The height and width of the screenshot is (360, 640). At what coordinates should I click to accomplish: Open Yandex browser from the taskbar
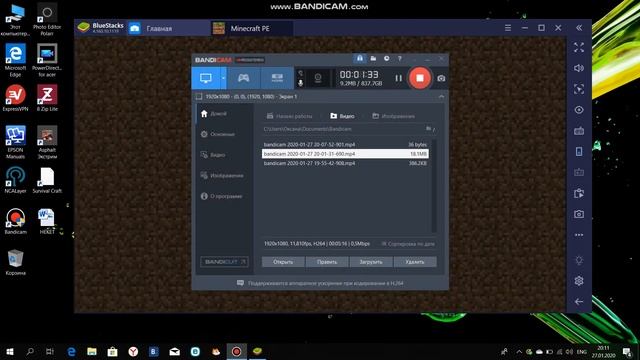click(133, 351)
